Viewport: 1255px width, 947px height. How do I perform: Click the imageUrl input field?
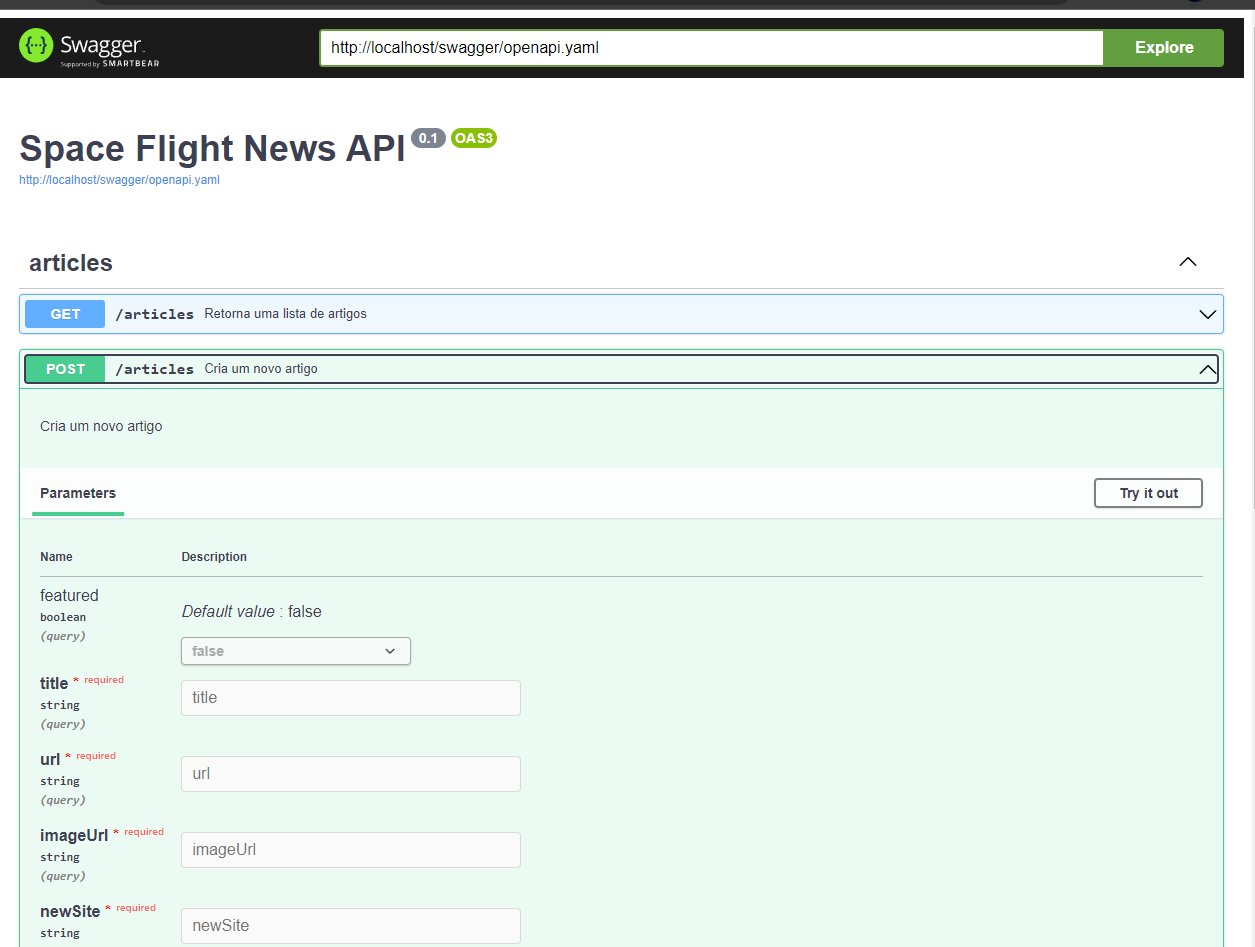click(x=351, y=850)
